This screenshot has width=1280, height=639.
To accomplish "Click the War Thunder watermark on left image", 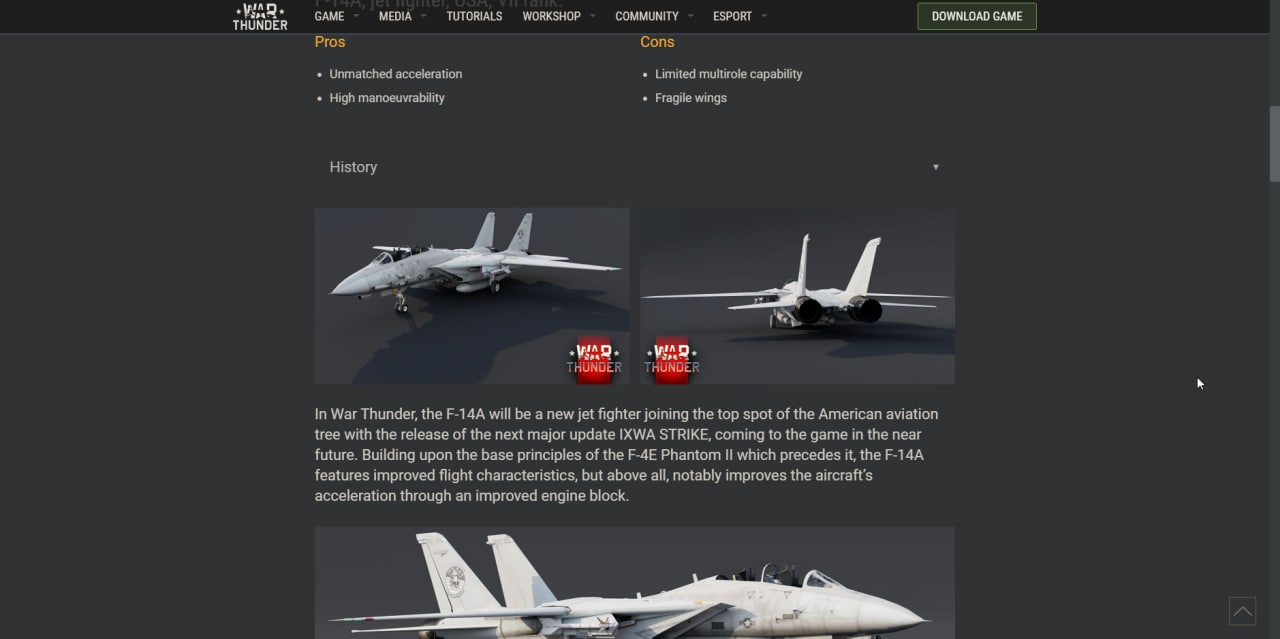I will click(594, 358).
